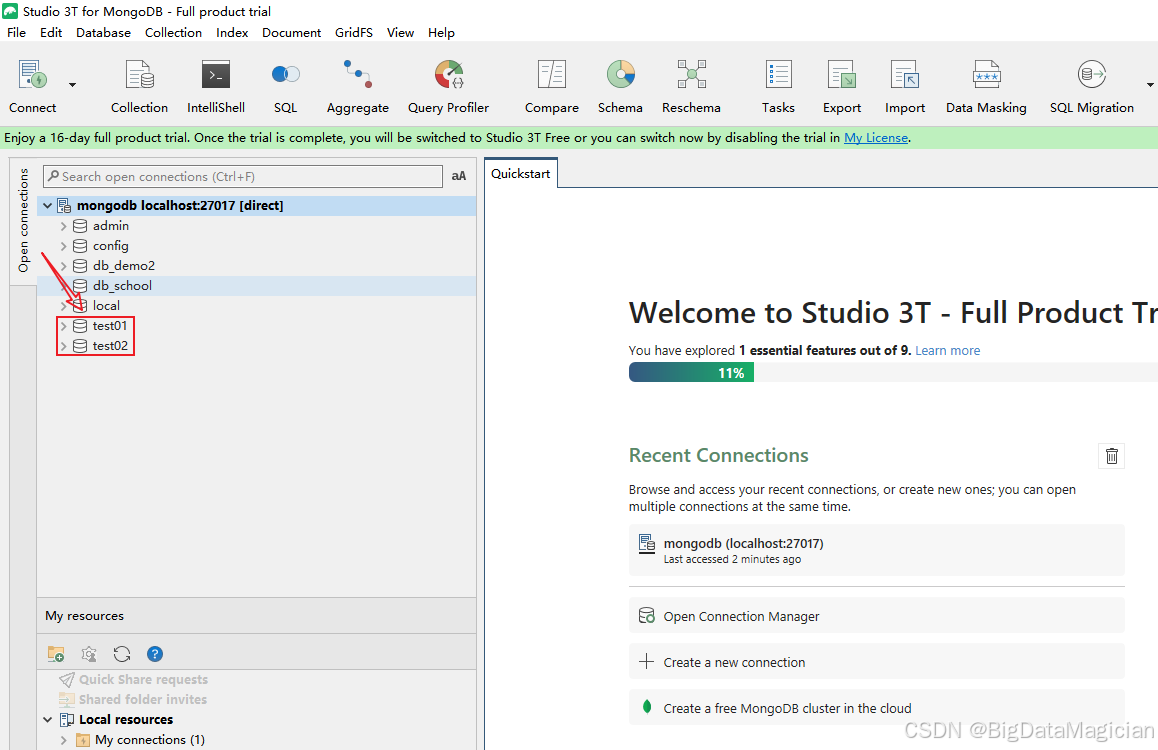Open My resources help question icon
This screenshot has height=750, width=1158.
(x=154, y=654)
